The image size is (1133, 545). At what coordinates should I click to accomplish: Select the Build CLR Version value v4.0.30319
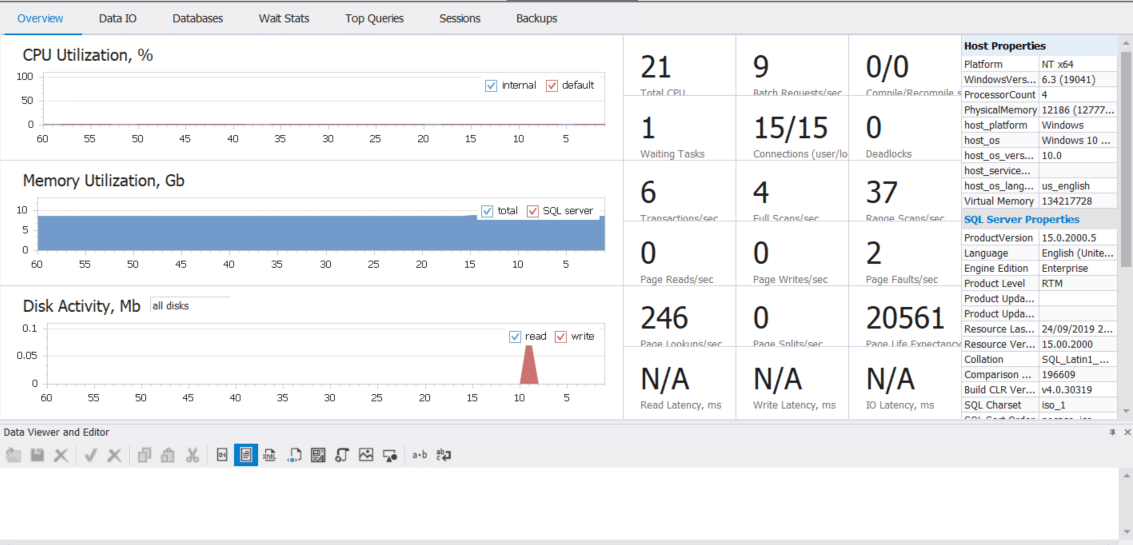[x=1079, y=390]
